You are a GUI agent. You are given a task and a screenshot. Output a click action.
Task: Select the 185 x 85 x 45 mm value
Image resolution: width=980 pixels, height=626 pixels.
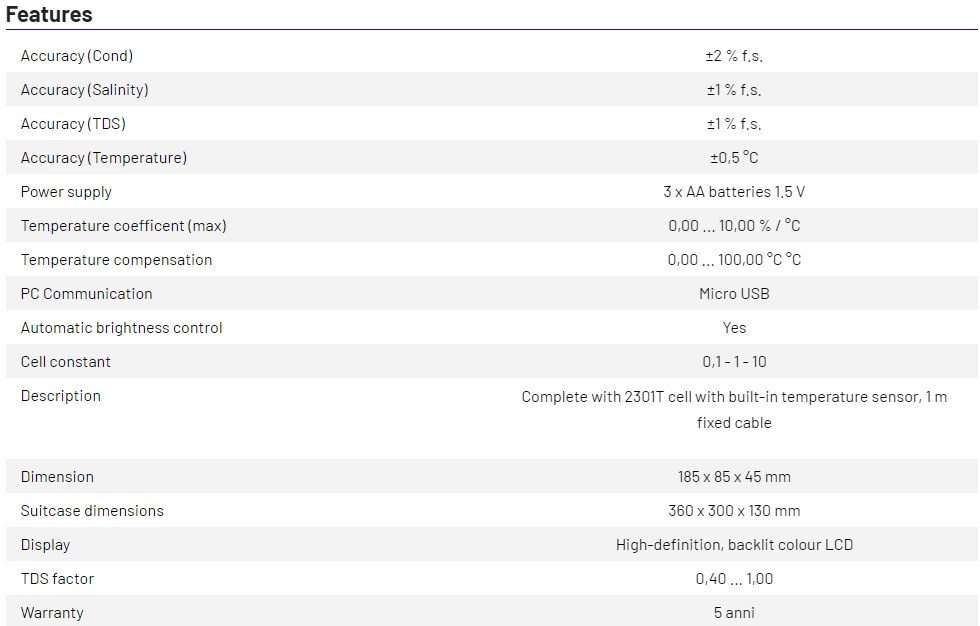[x=734, y=477]
